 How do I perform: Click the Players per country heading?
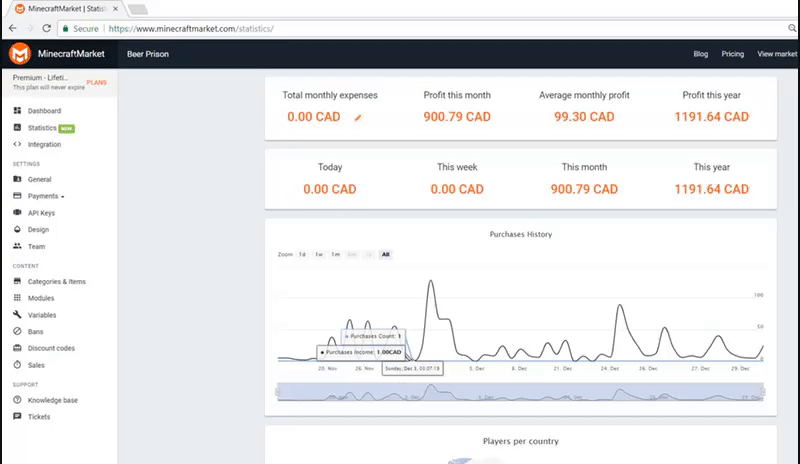click(520, 441)
